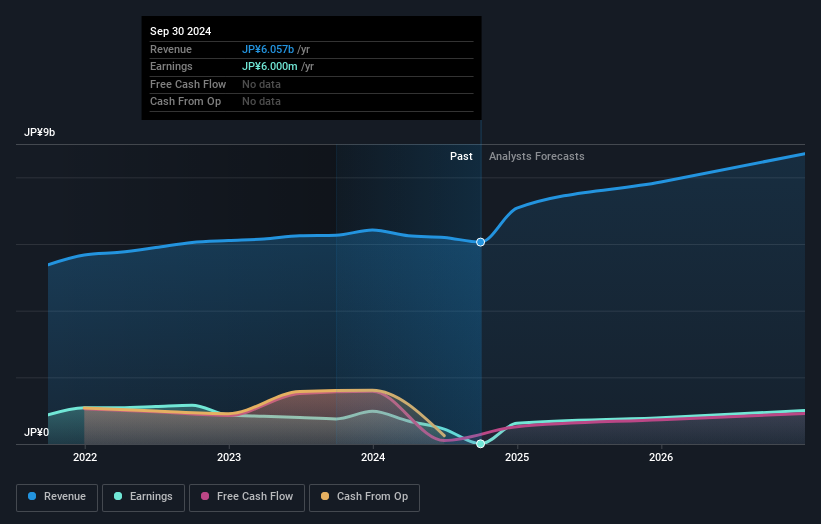Click the Revenue label in tooltip

tap(171, 49)
